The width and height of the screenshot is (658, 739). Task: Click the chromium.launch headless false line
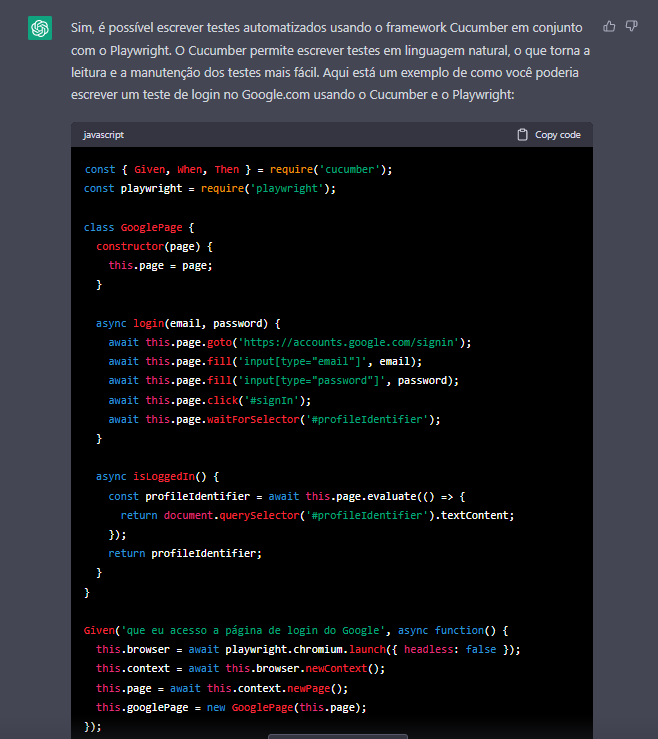tap(308, 649)
